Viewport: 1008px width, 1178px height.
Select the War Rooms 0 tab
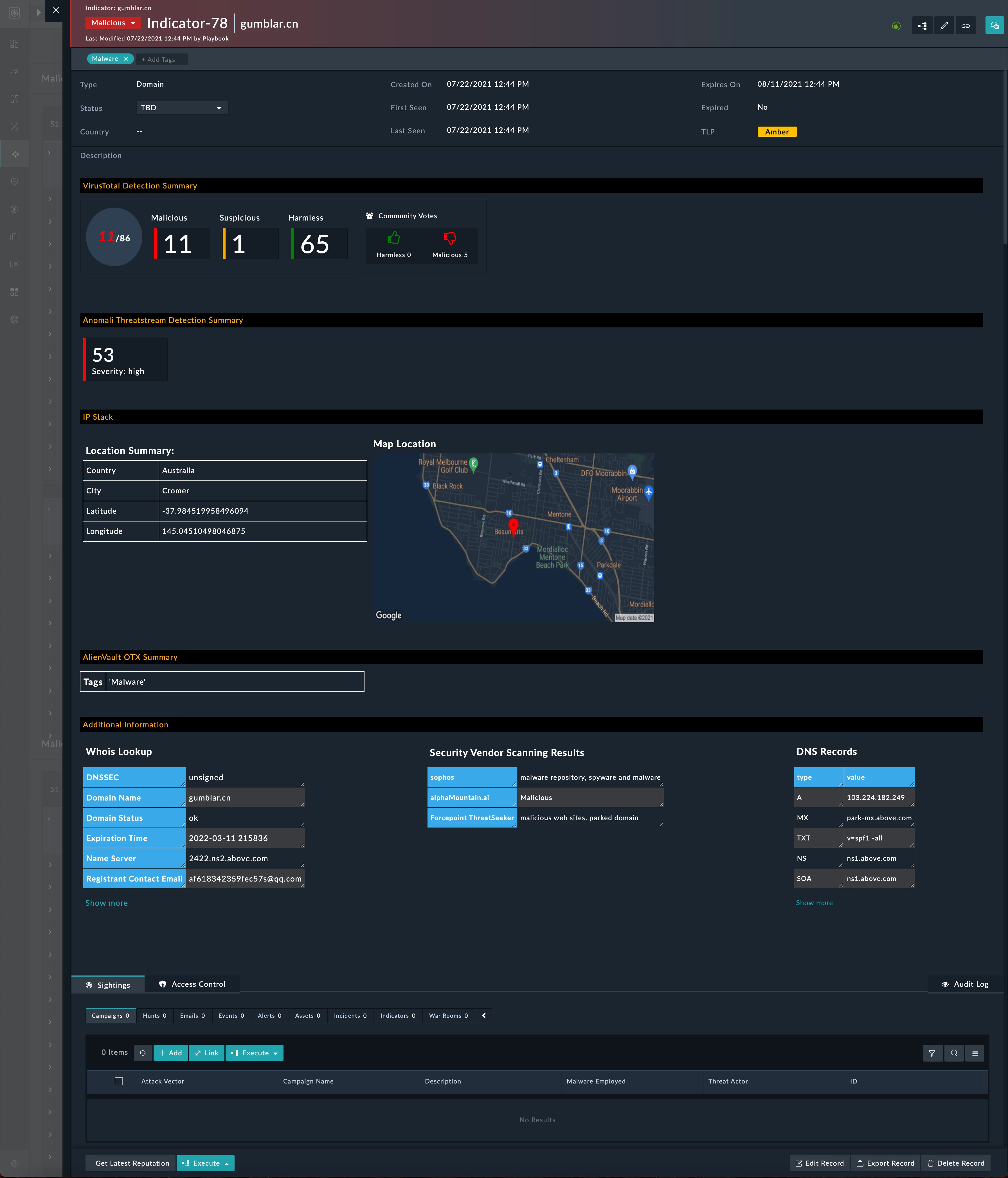(449, 1016)
